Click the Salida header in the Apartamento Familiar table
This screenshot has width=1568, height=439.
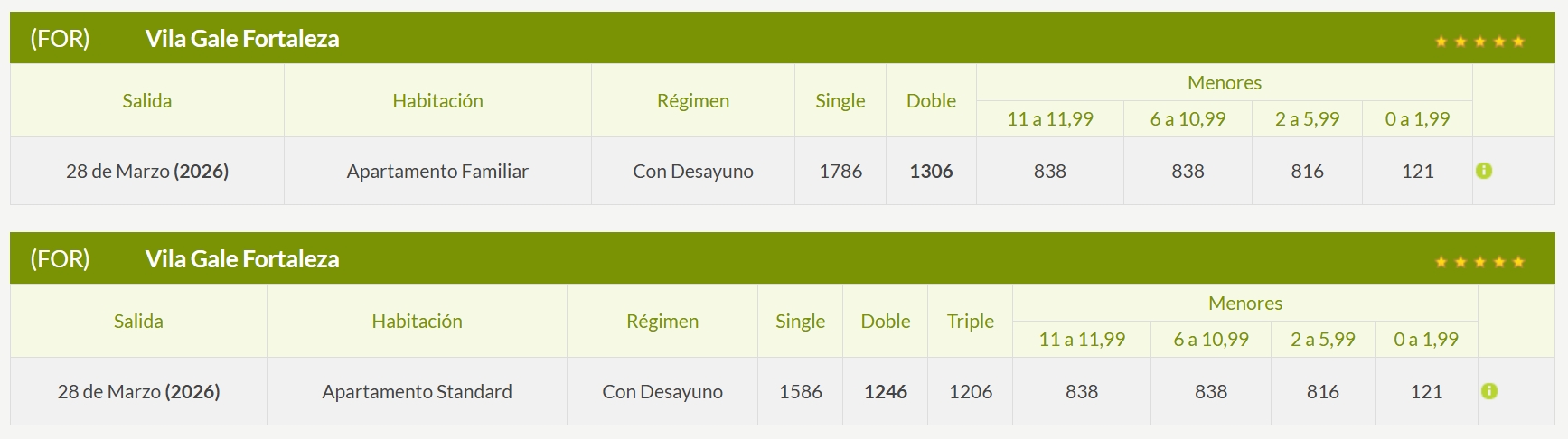point(146,101)
